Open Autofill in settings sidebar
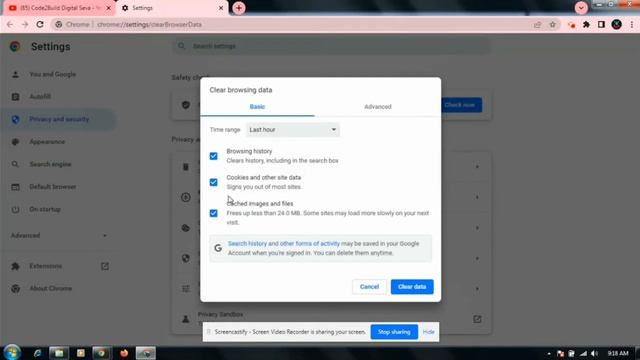640x360 pixels. [40, 97]
